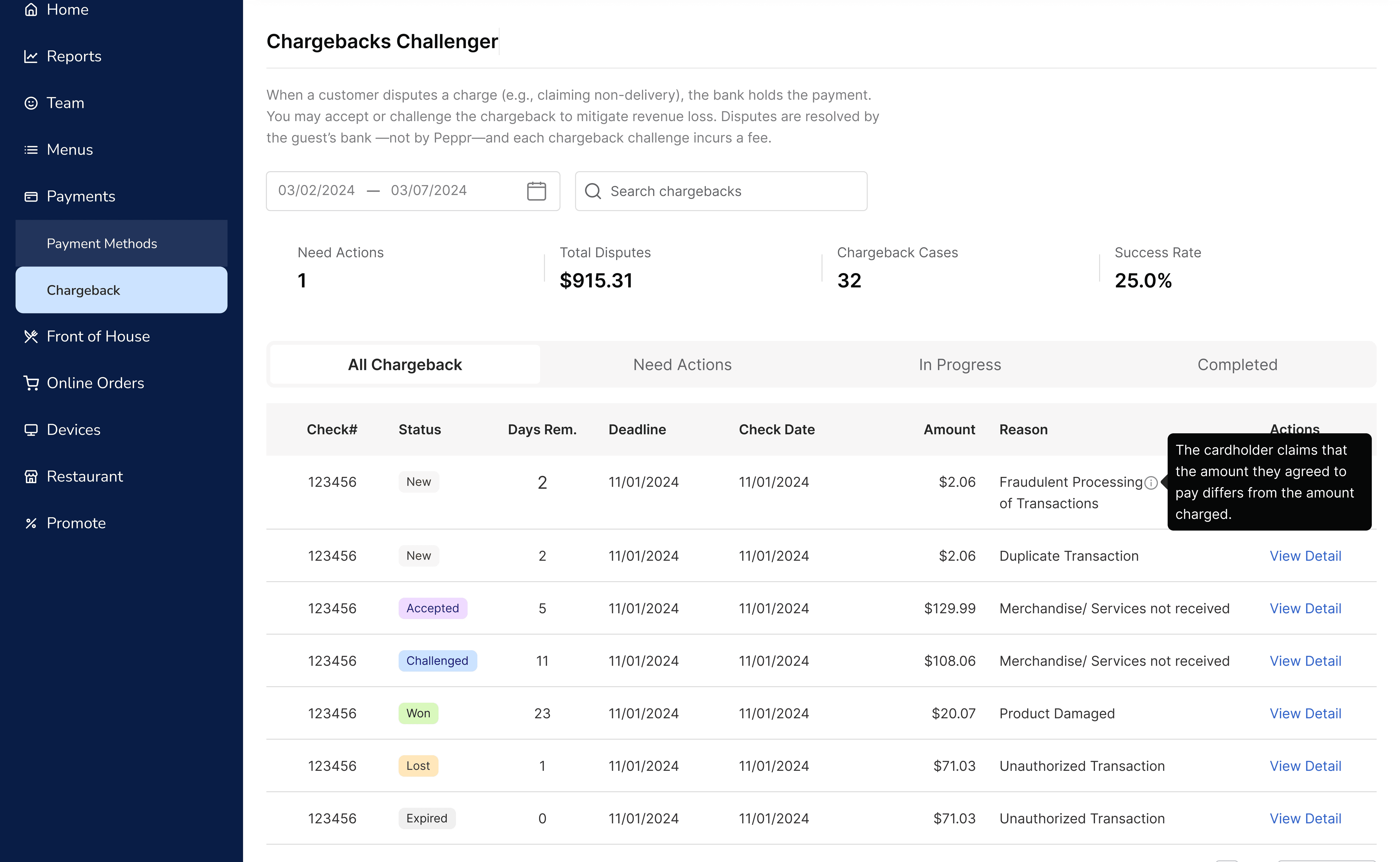Open the Completed tab
The width and height of the screenshot is (1400, 862).
[1237, 365]
